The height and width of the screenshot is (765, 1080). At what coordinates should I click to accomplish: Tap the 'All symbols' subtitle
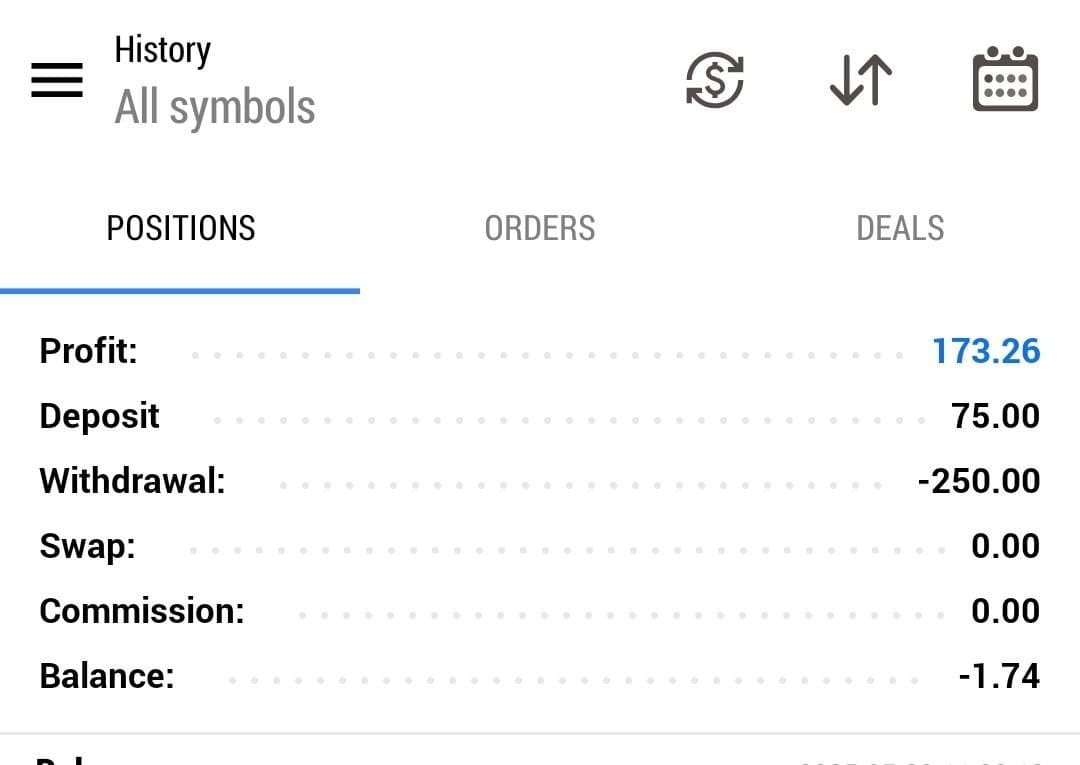[x=215, y=107]
